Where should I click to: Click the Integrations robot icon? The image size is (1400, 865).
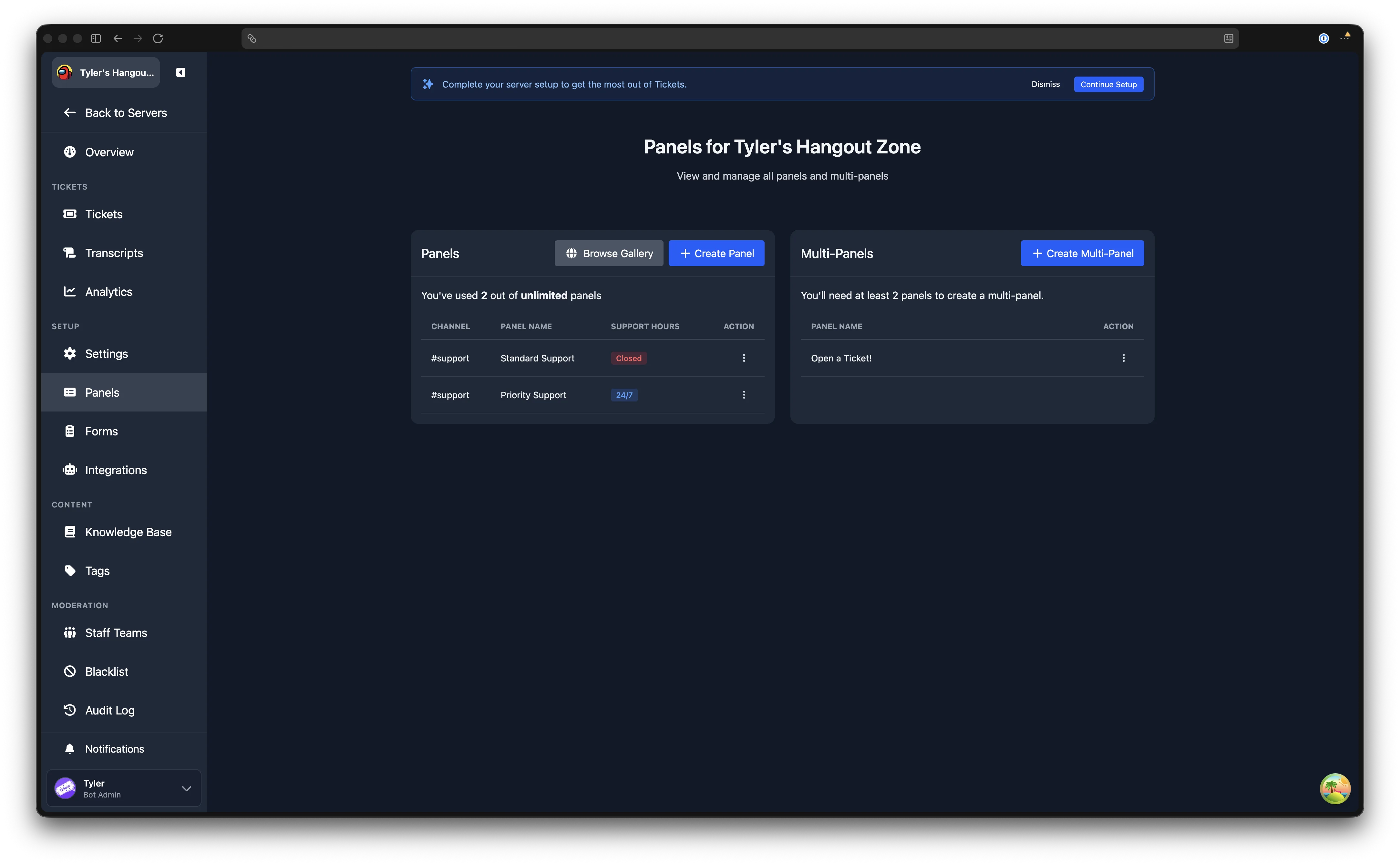(70, 470)
